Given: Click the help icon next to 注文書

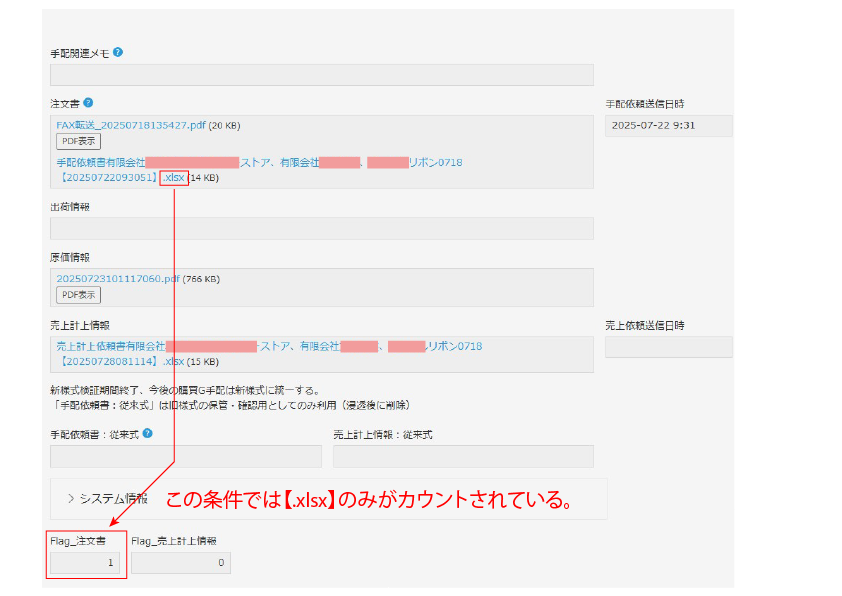Looking at the screenshot, I should (x=88, y=102).
